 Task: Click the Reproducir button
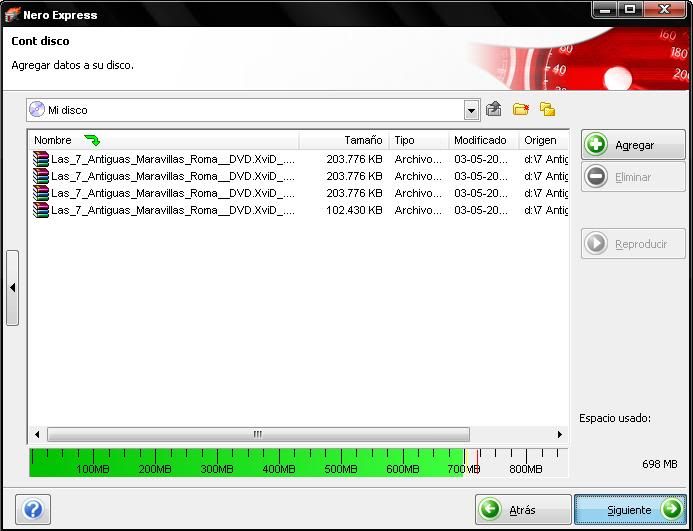coord(633,244)
